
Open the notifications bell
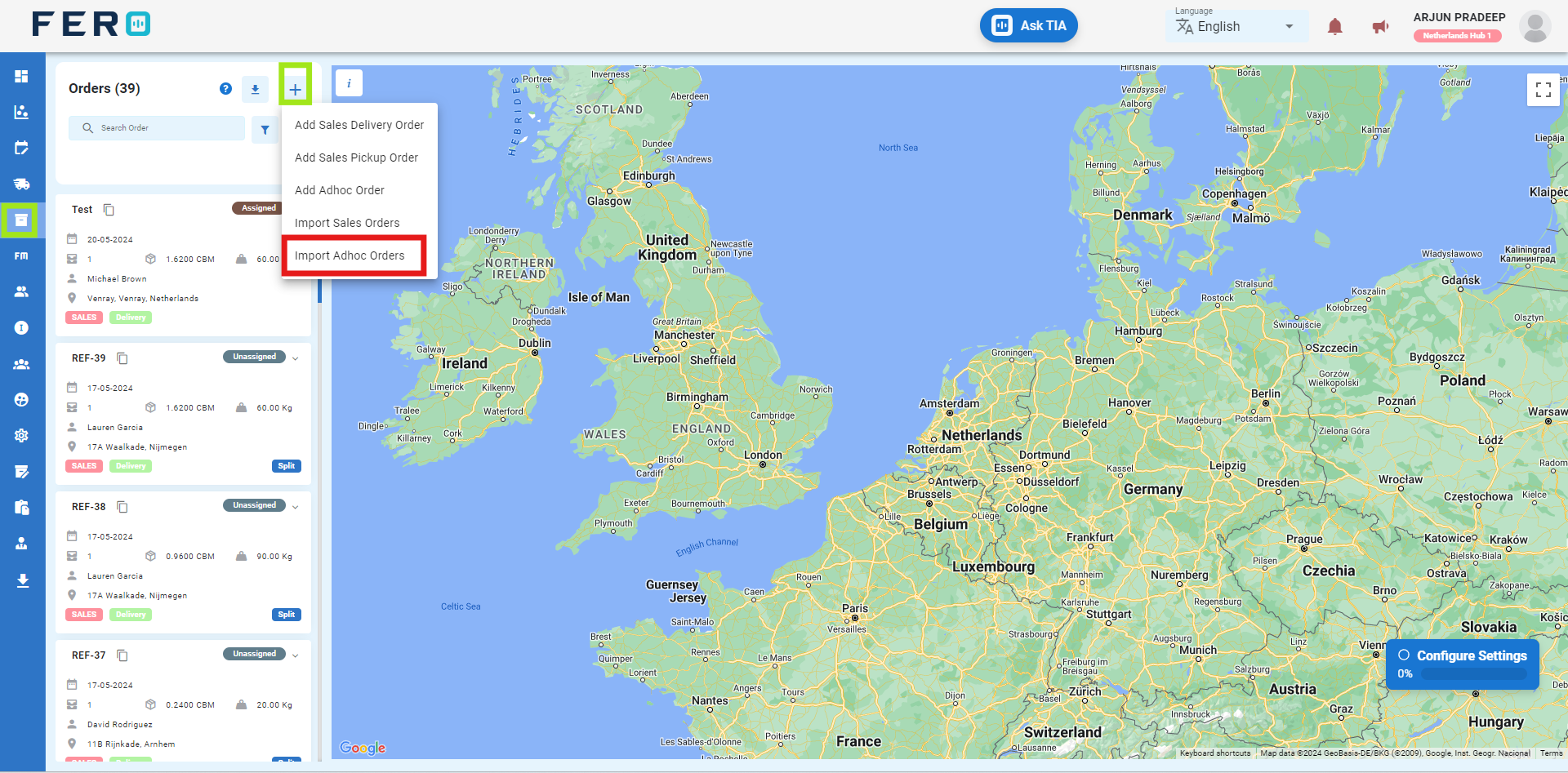tap(1335, 27)
